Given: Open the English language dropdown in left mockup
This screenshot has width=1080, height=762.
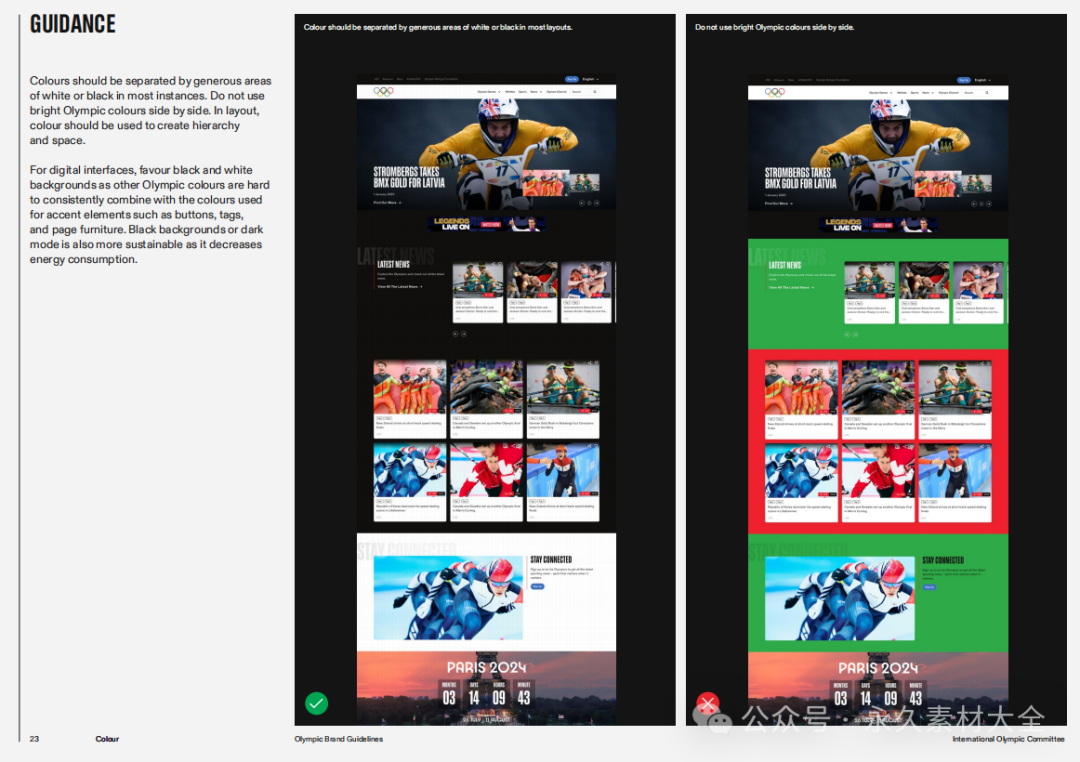Looking at the screenshot, I should [591, 79].
